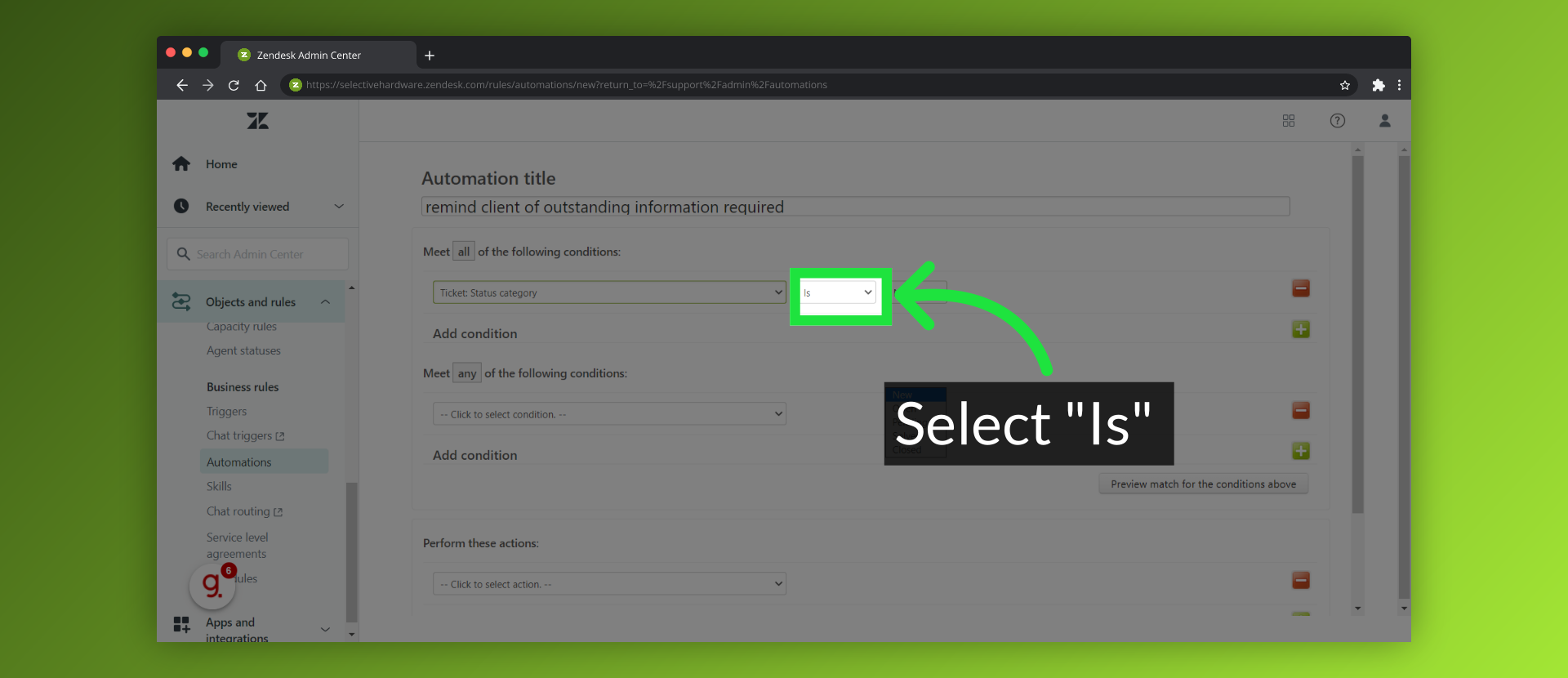This screenshot has height=678, width=1568.
Task: Open the 'Is' operator dropdown
Action: click(838, 292)
